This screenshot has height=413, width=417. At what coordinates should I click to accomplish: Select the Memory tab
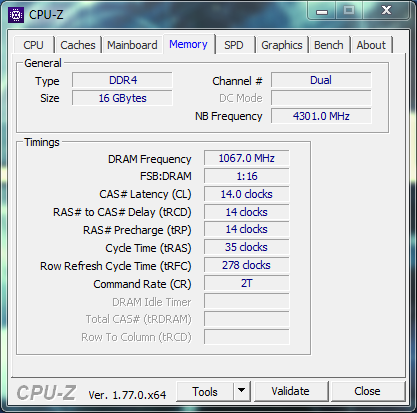(x=188, y=44)
